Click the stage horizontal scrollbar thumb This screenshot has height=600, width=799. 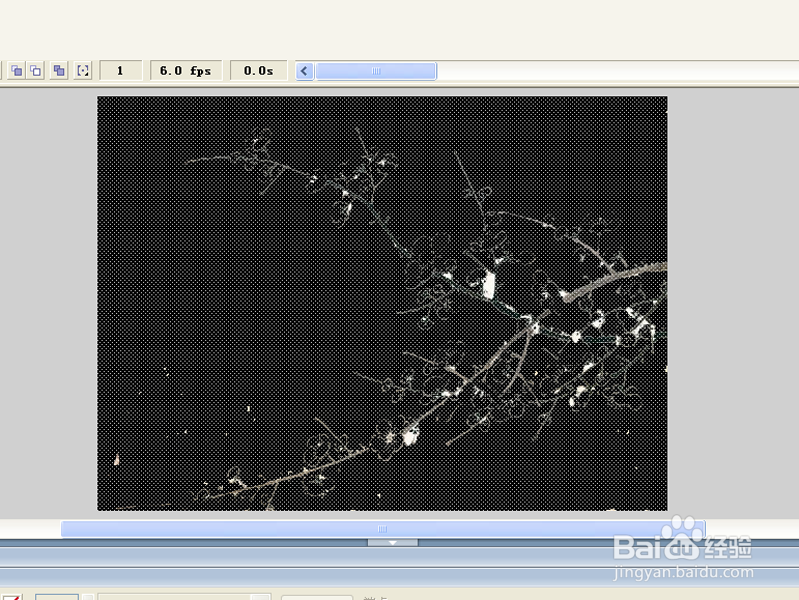coord(383,529)
